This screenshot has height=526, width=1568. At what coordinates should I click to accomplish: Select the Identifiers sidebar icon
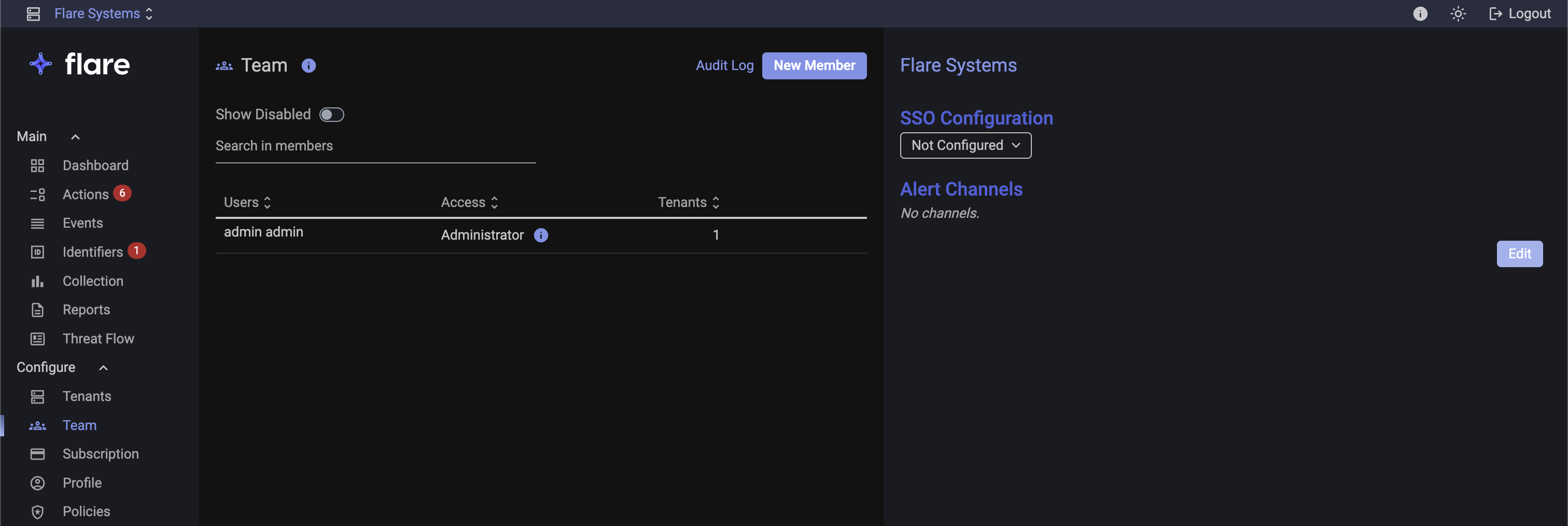[x=37, y=252]
